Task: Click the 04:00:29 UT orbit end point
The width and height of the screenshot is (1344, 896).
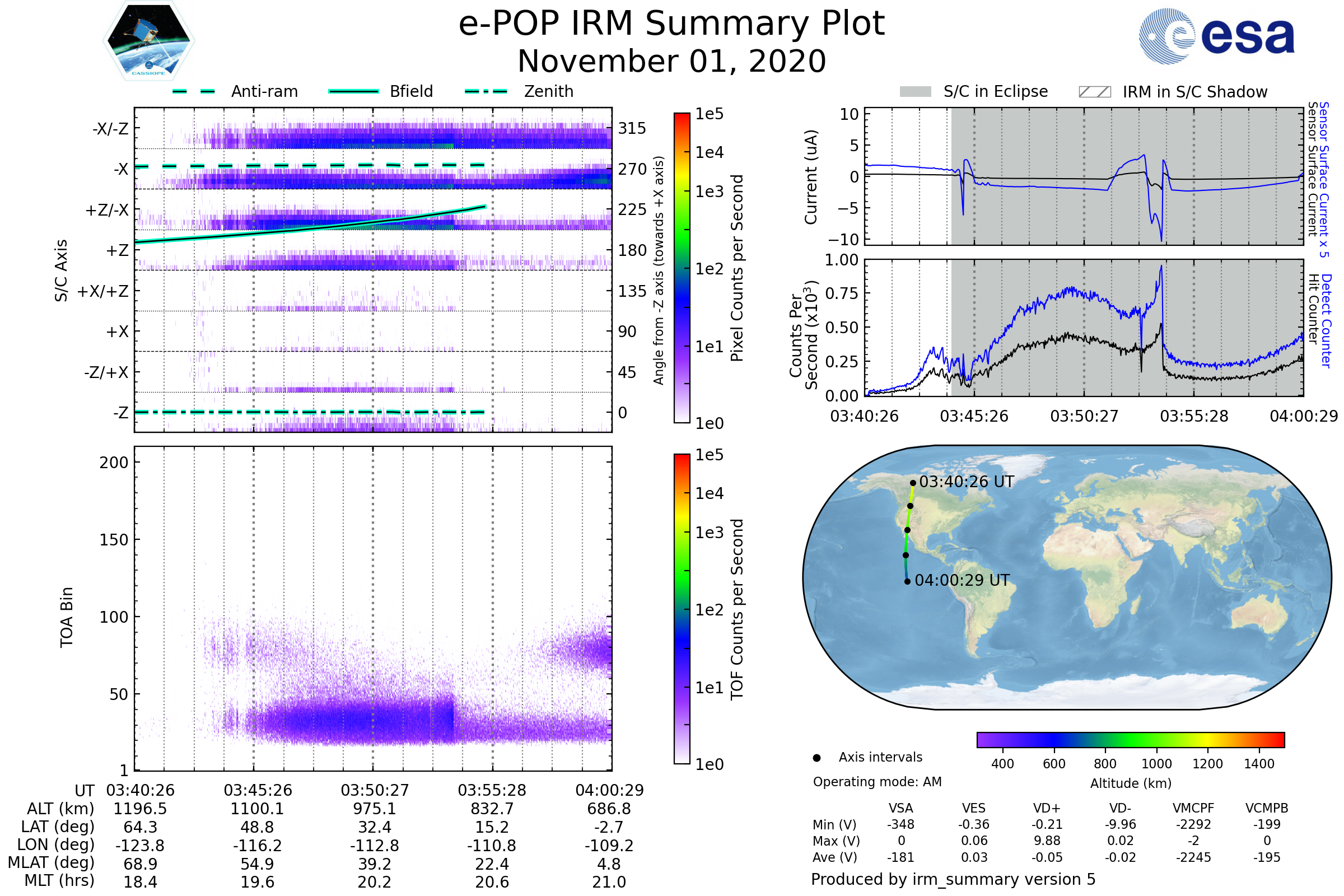Action: click(x=907, y=582)
